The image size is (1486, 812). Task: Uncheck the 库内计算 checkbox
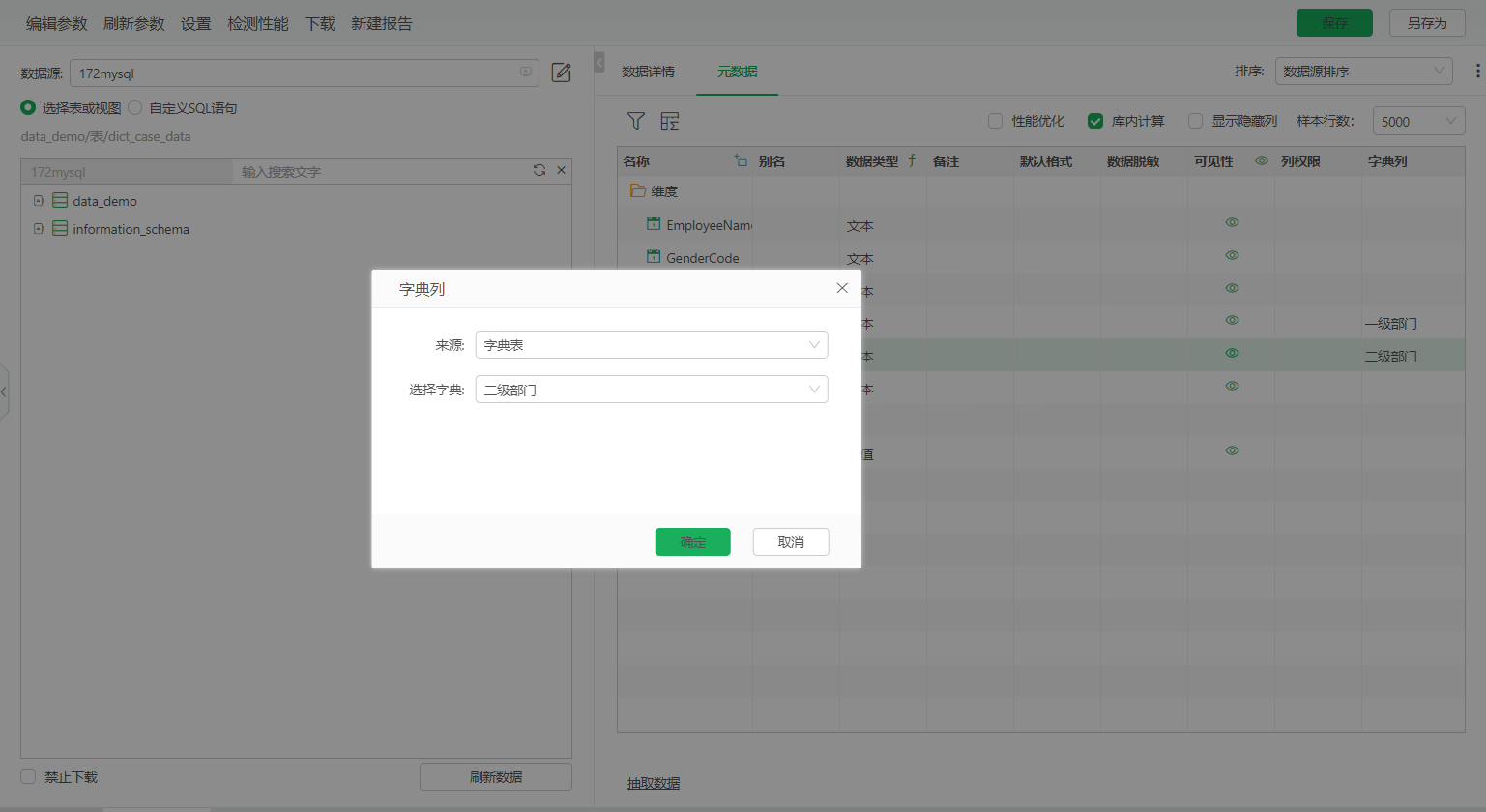point(1095,121)
